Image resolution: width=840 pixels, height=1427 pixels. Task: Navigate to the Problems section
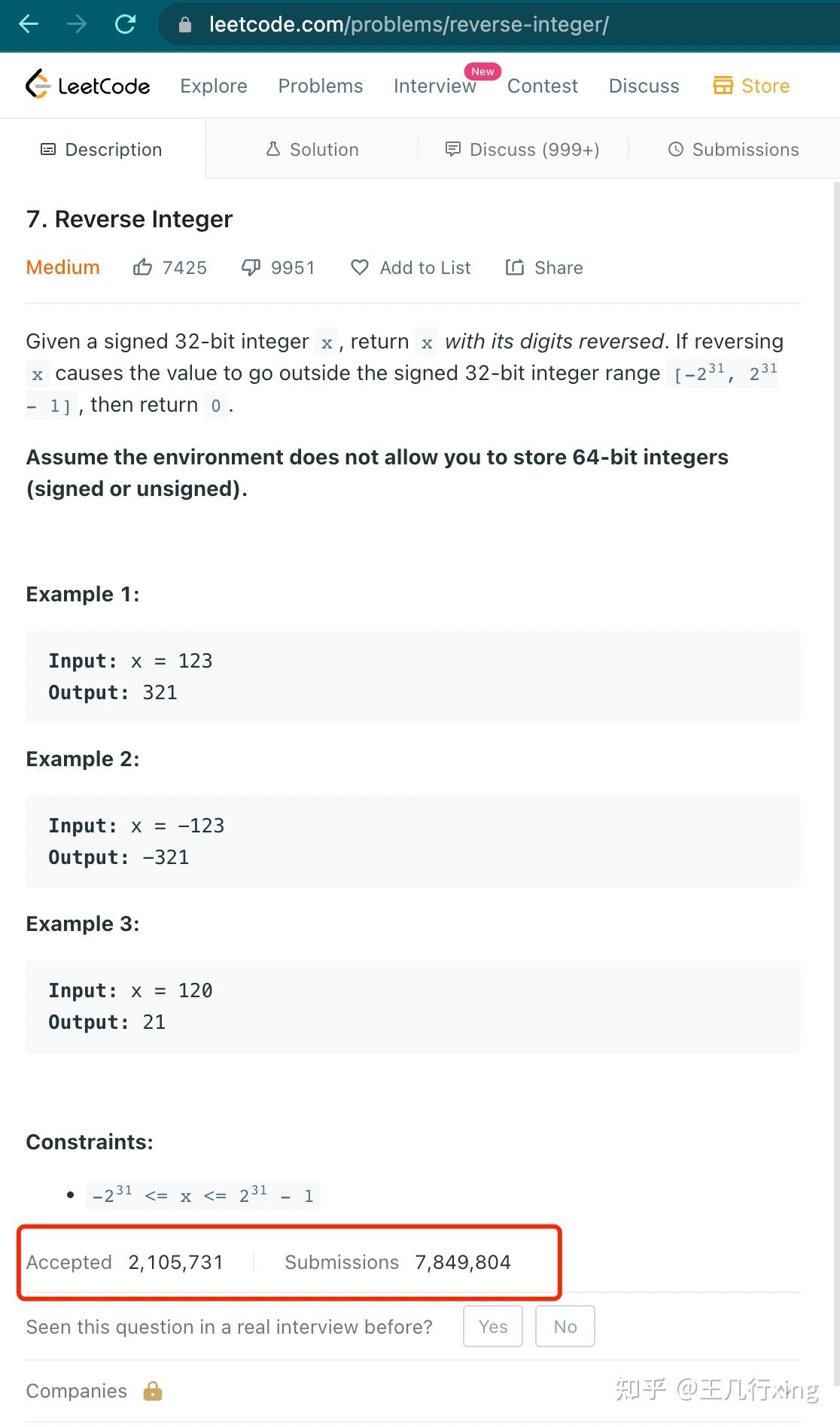[x=320, y=86]
